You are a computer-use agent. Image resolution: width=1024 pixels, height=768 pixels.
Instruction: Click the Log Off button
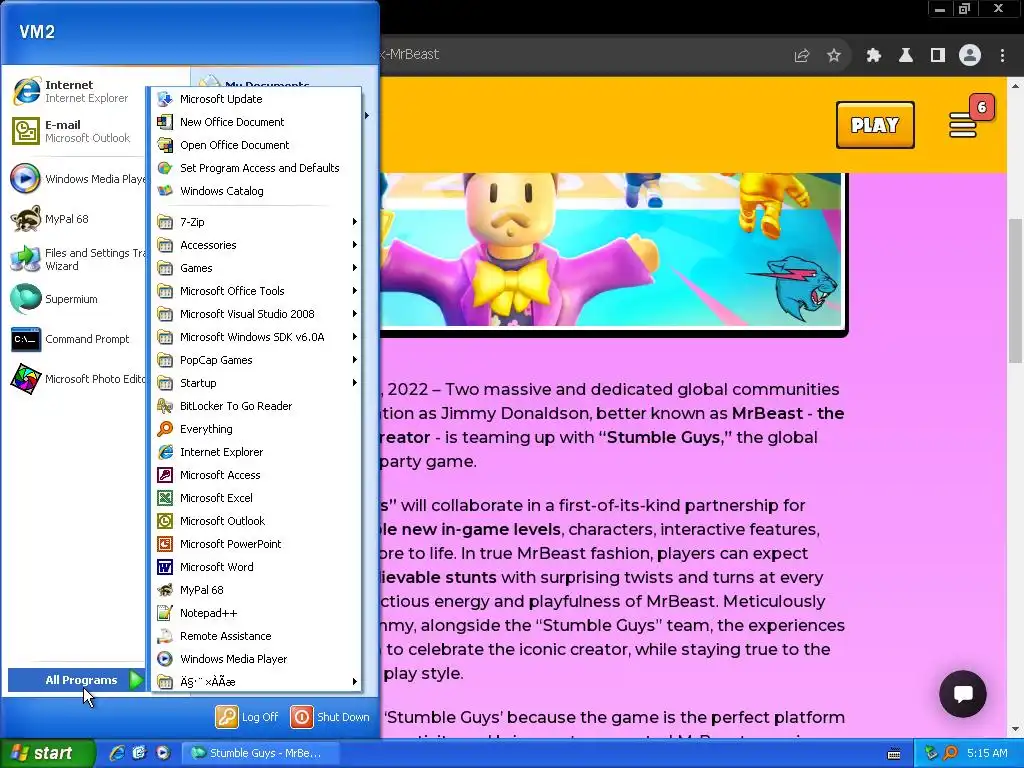tap(247, 717)
